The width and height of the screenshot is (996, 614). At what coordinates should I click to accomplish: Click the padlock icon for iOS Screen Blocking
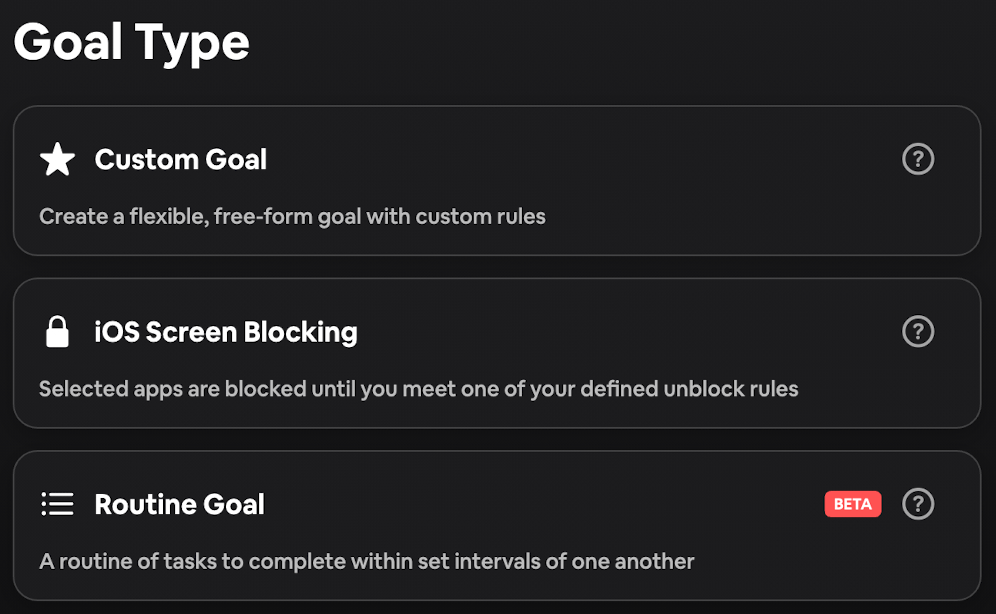(x=57, y=331)
